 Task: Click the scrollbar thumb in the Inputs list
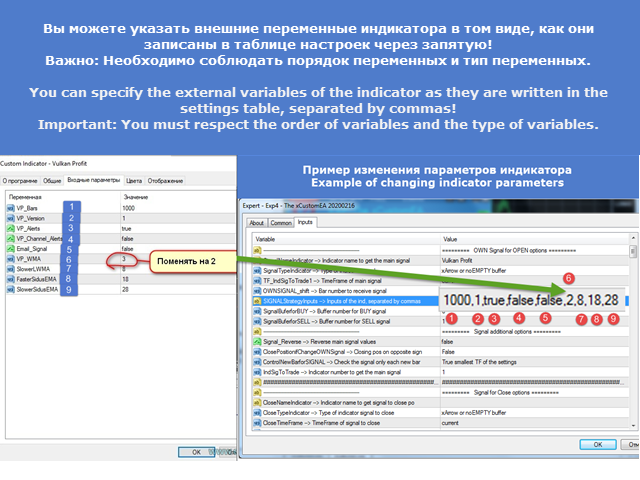633,251
